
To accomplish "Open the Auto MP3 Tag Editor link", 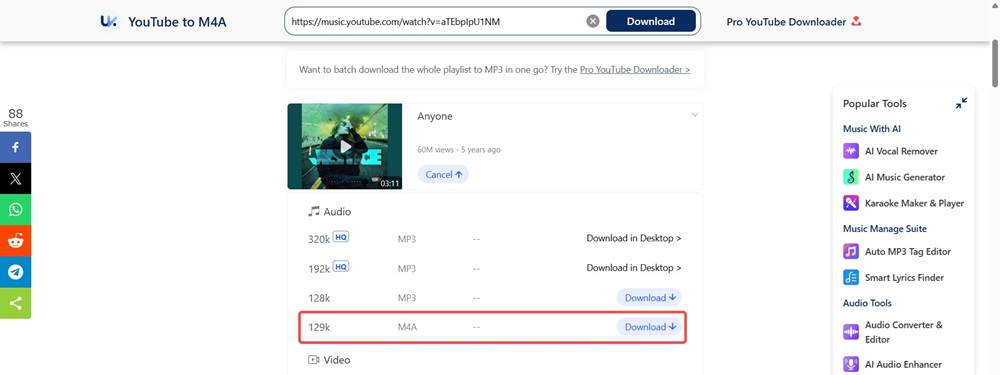I will pos(908,251).
